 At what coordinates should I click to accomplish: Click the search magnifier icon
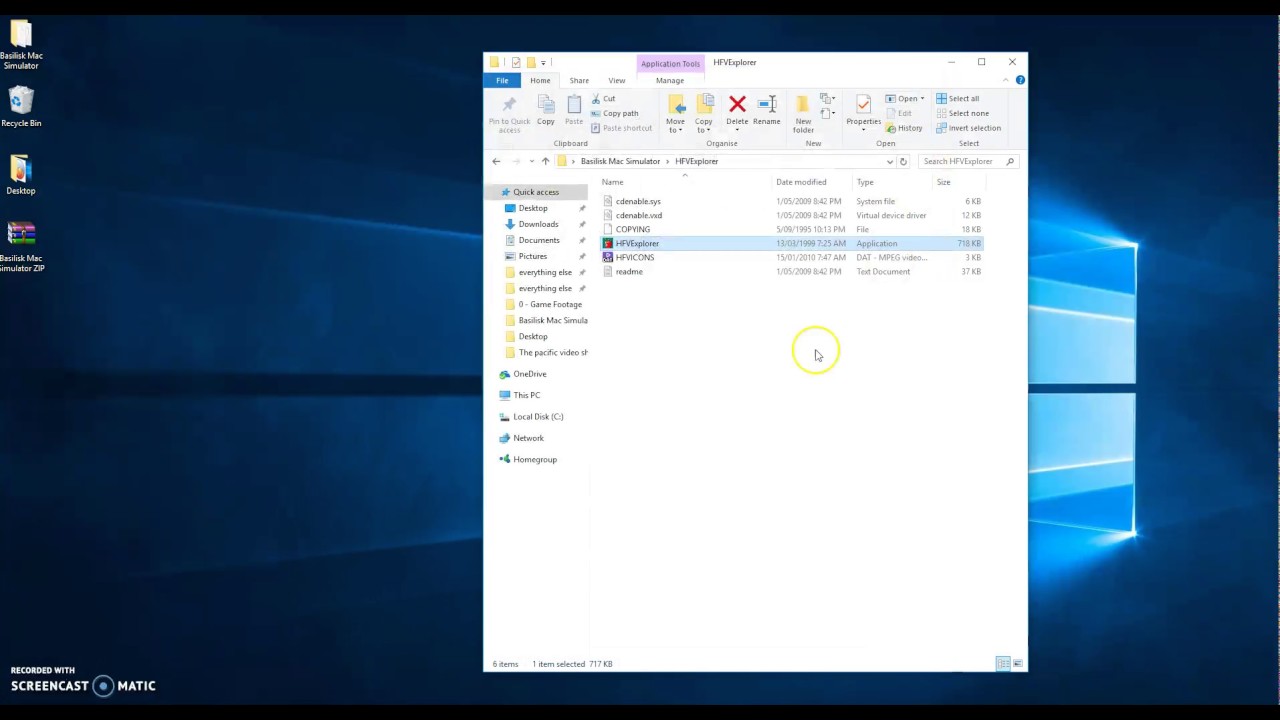tap(1010, 161)
